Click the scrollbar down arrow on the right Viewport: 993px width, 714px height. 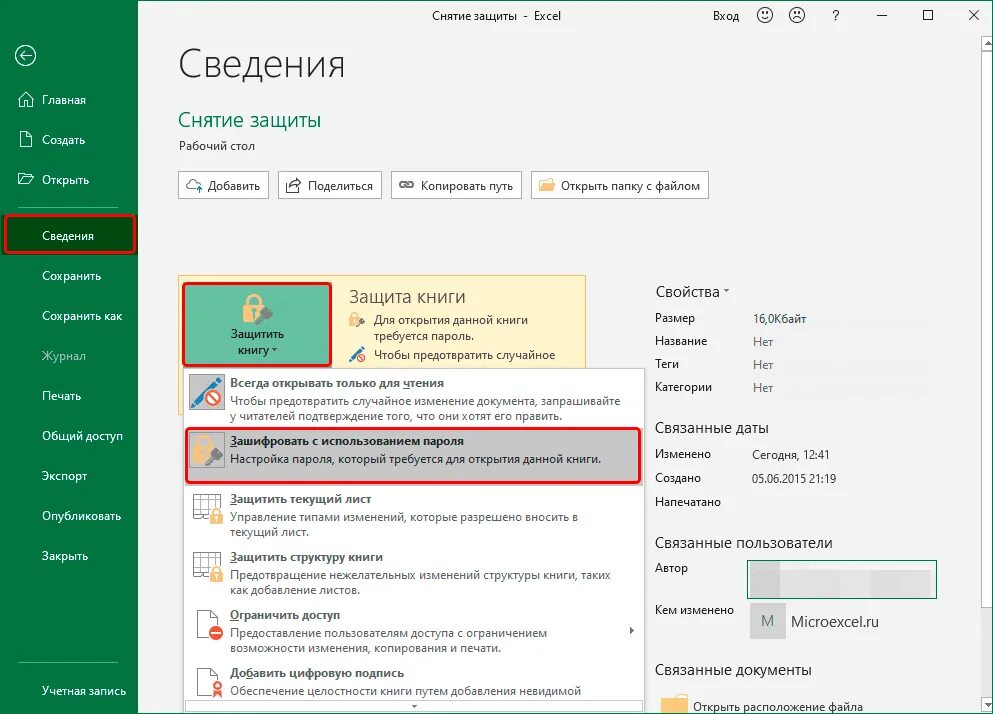[x=987, y=704]
